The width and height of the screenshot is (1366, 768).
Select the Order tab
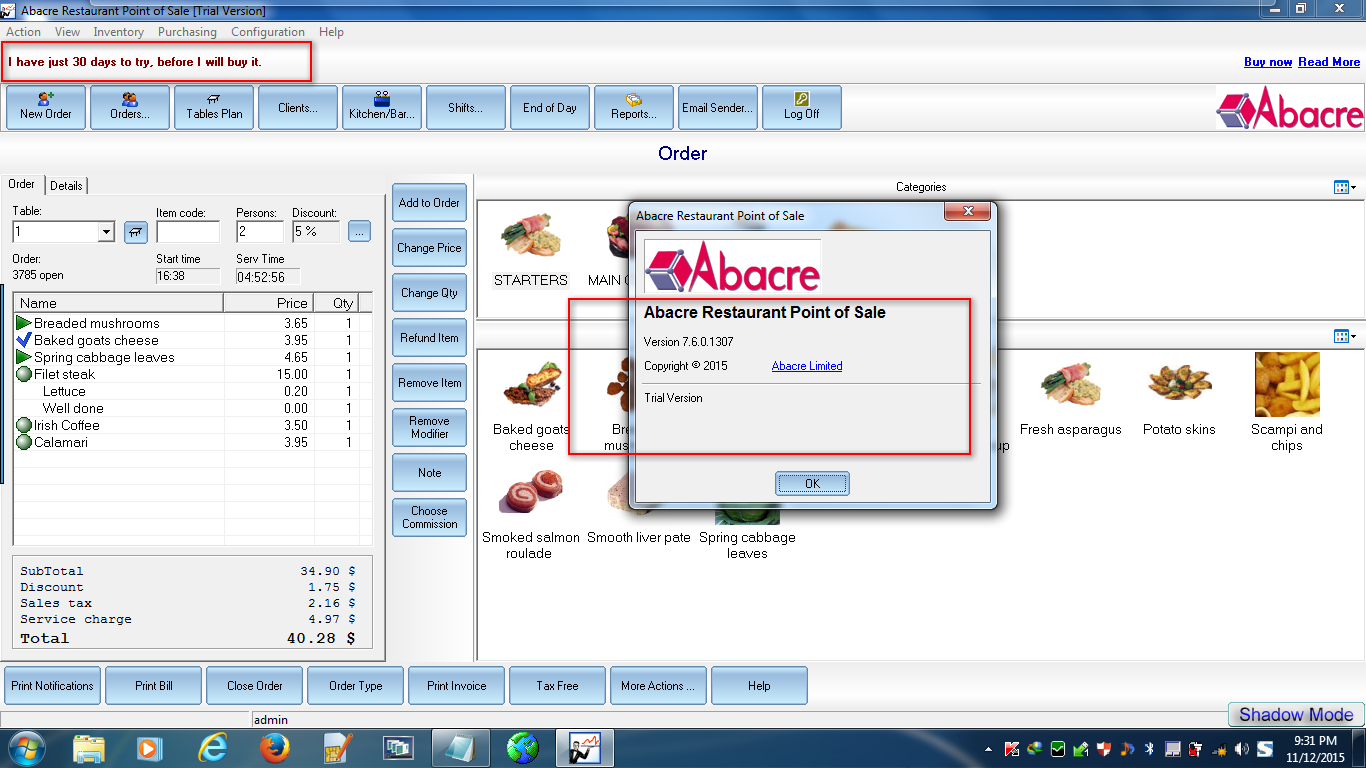(22, 184)
